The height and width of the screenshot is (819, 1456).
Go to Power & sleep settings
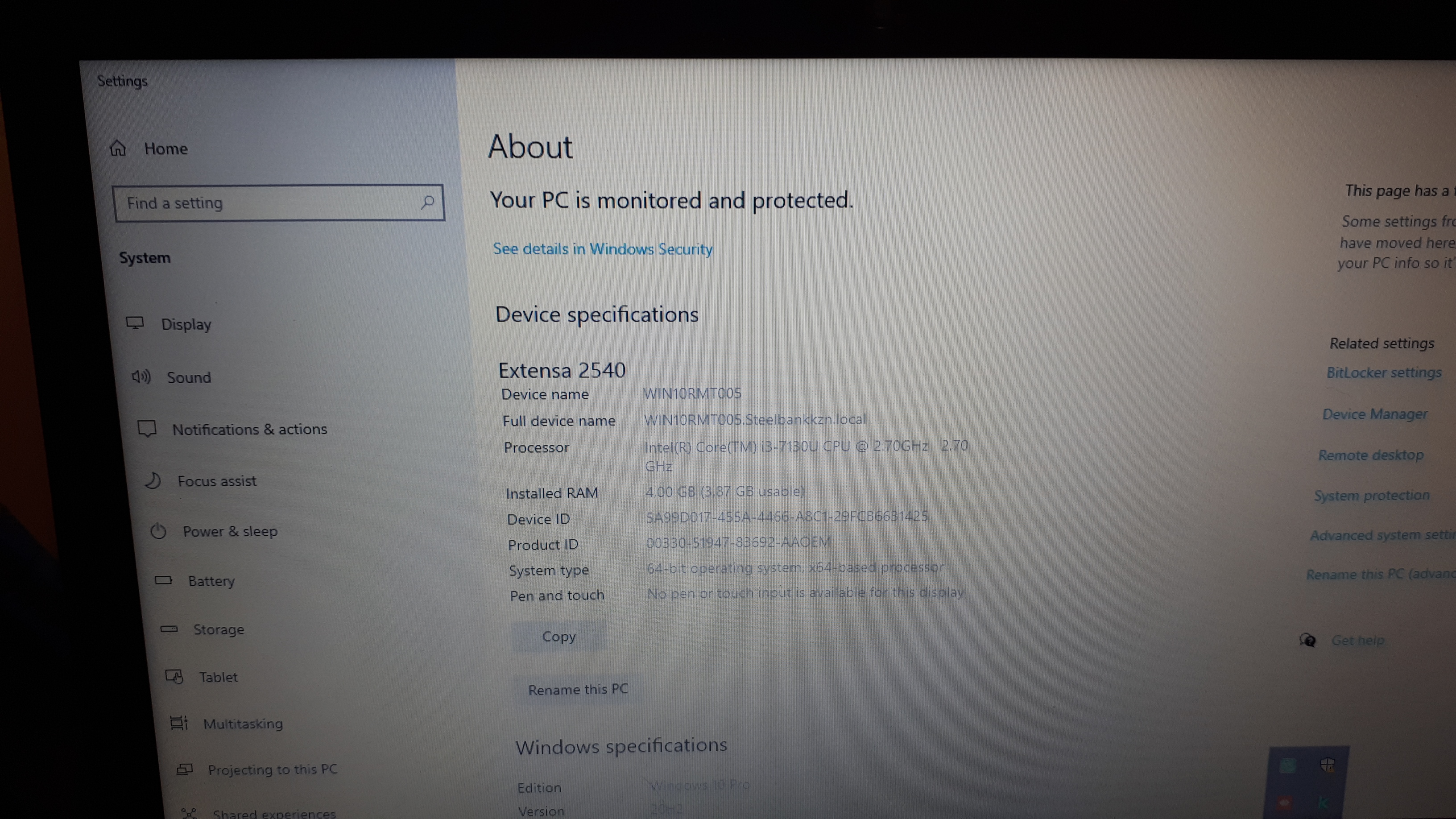tap(230, 531)
